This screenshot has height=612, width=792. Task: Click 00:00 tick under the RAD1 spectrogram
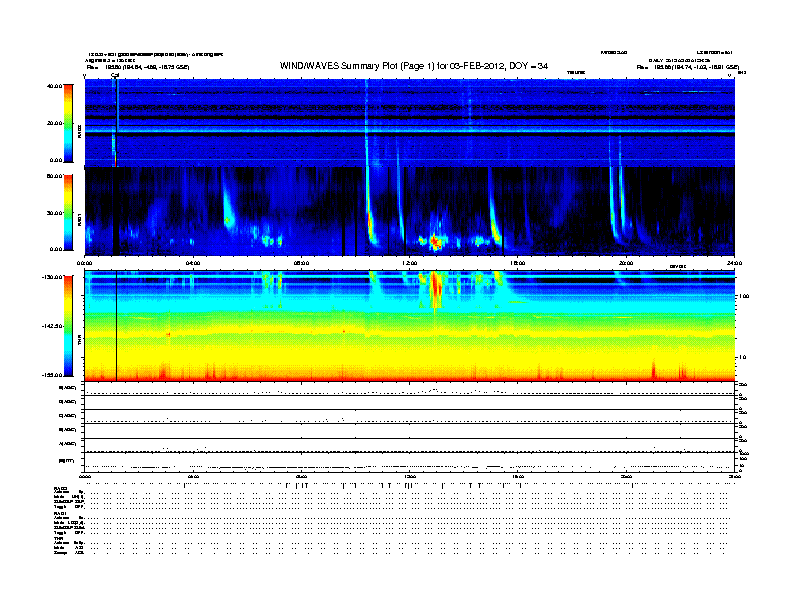pyautogui.click(x=84, y=263)
